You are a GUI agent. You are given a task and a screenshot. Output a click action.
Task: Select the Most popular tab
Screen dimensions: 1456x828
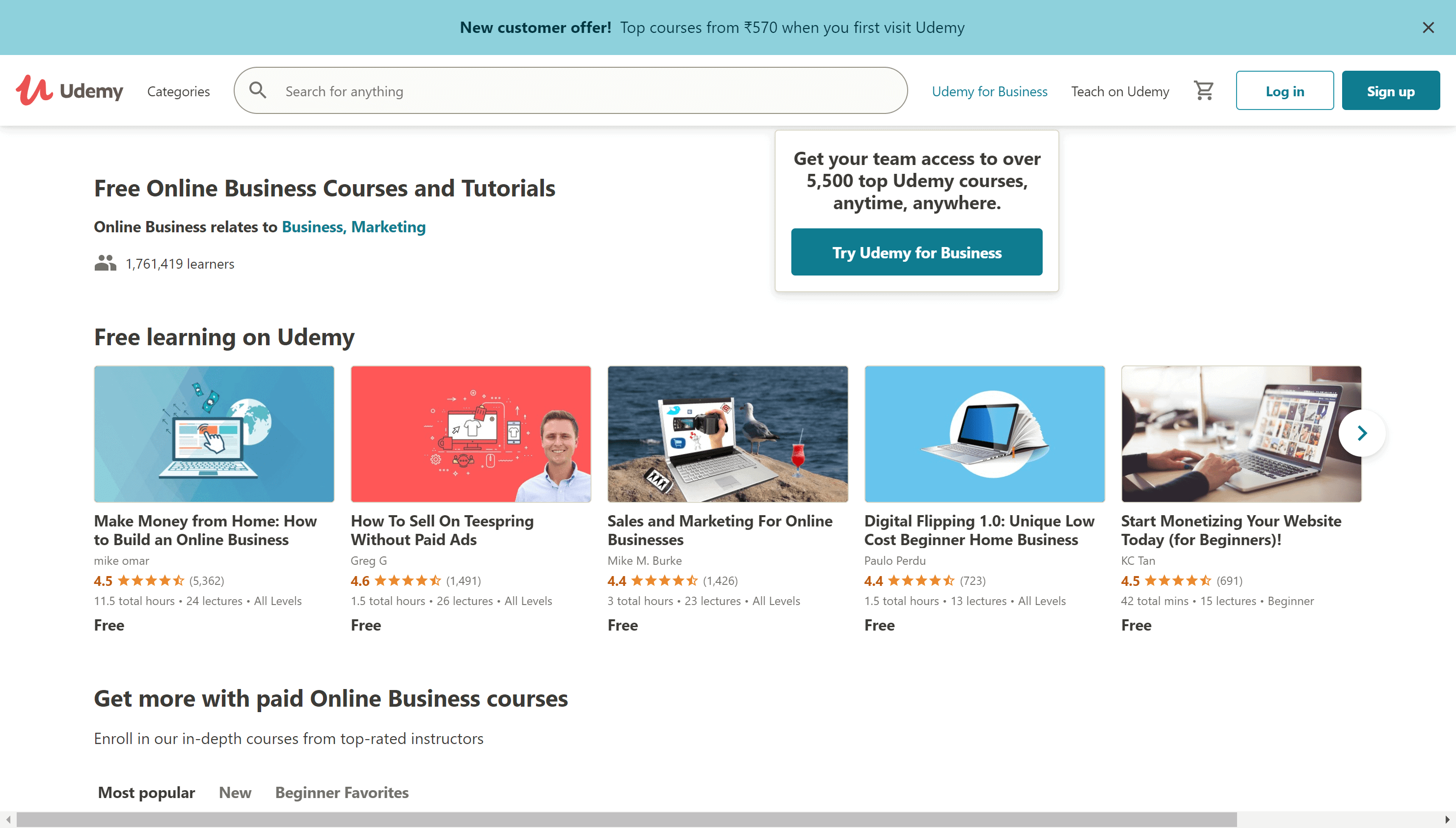[146, 792]
